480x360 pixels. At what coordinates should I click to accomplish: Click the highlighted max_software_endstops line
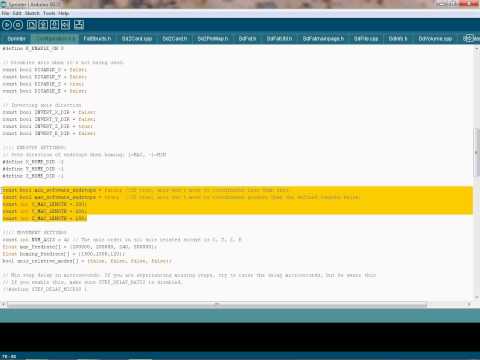(x=181, y=197)
